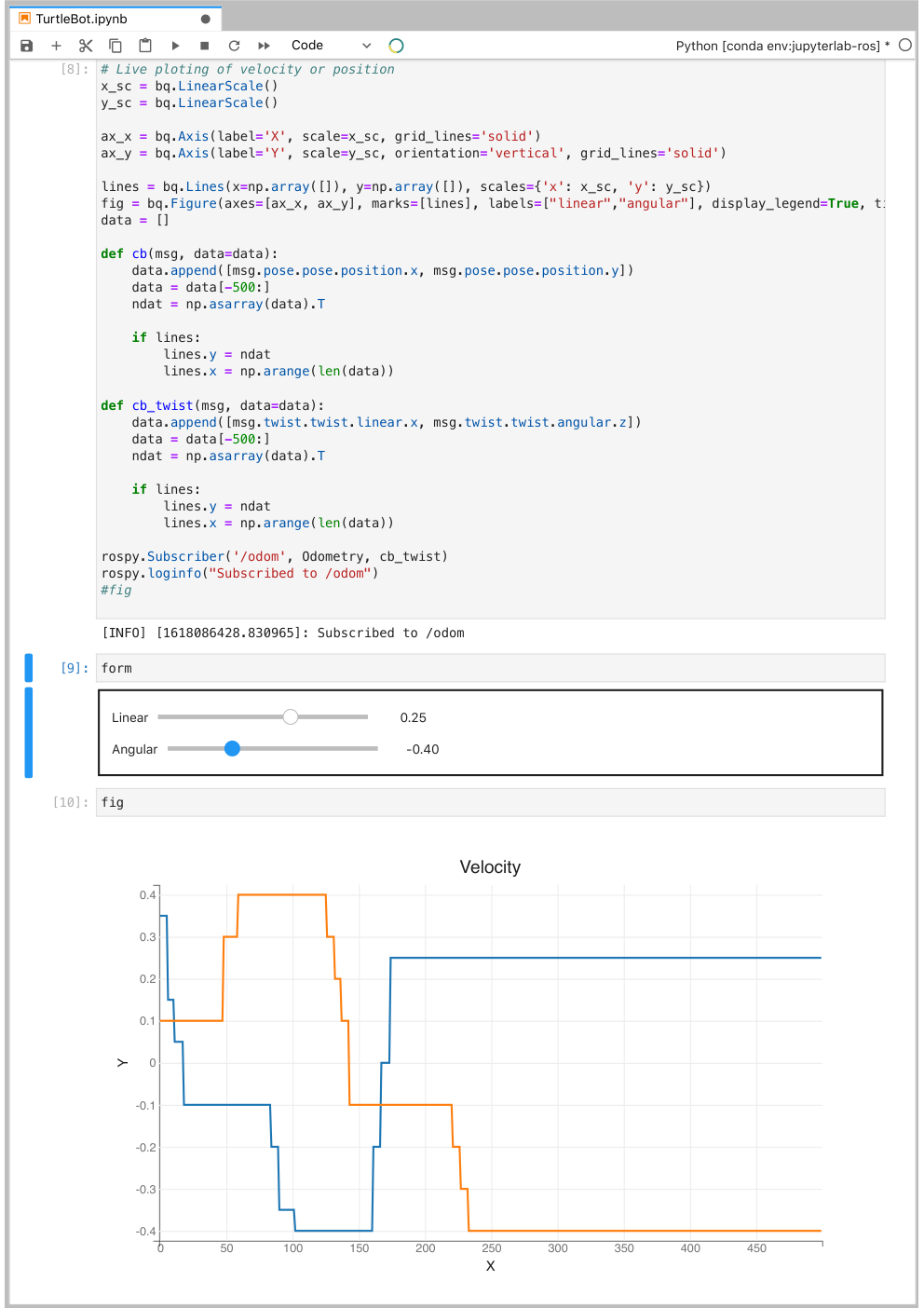Open the Code cell type dropdown
924x1308 pixels.
[x=331, y=46]
